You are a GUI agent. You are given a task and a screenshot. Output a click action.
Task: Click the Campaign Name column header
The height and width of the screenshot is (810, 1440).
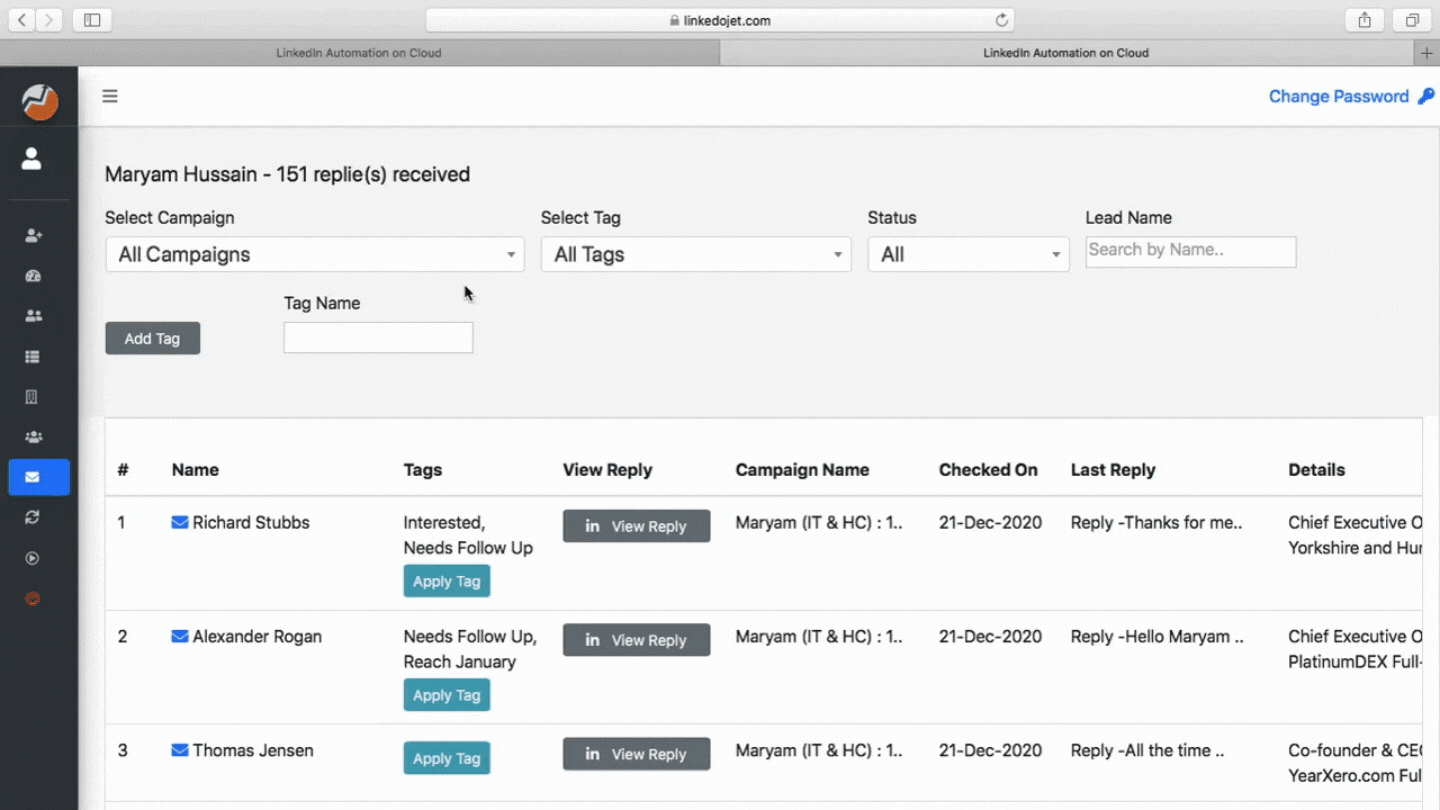802,470
